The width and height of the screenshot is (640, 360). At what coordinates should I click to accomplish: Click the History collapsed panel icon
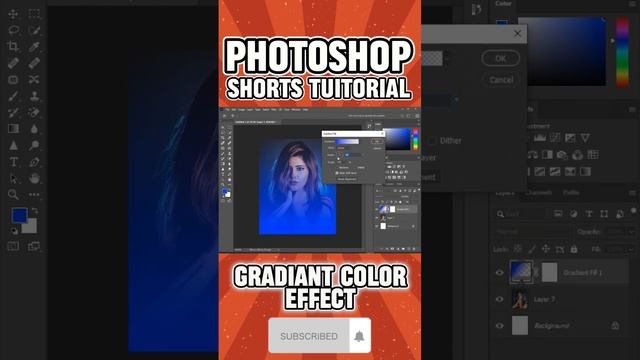coord(476,9)
